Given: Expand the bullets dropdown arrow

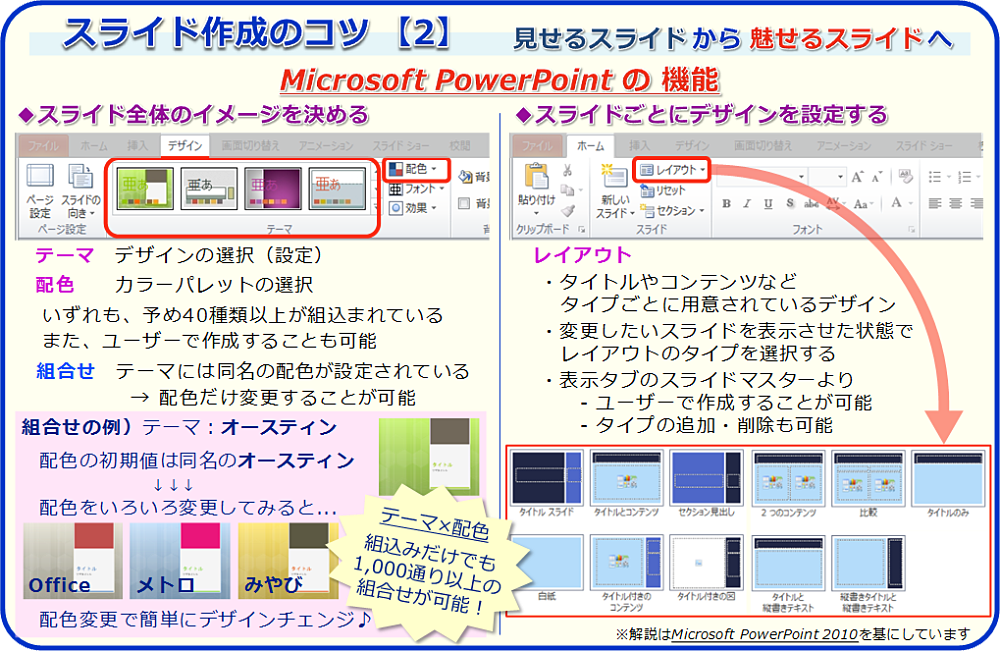Looking at the screenshot, I should pos(949,177).
